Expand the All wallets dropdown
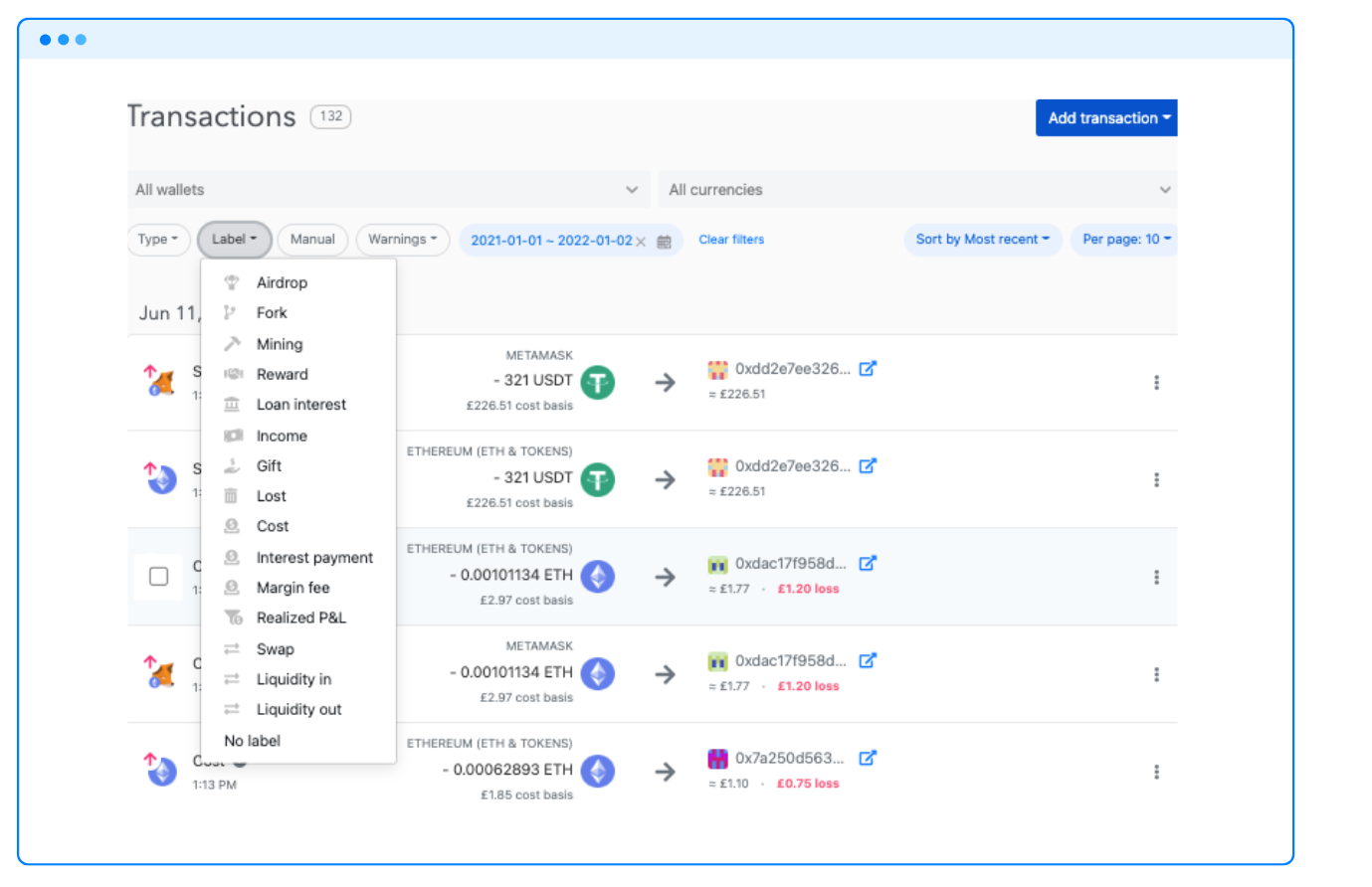 (x=388, y=190)
